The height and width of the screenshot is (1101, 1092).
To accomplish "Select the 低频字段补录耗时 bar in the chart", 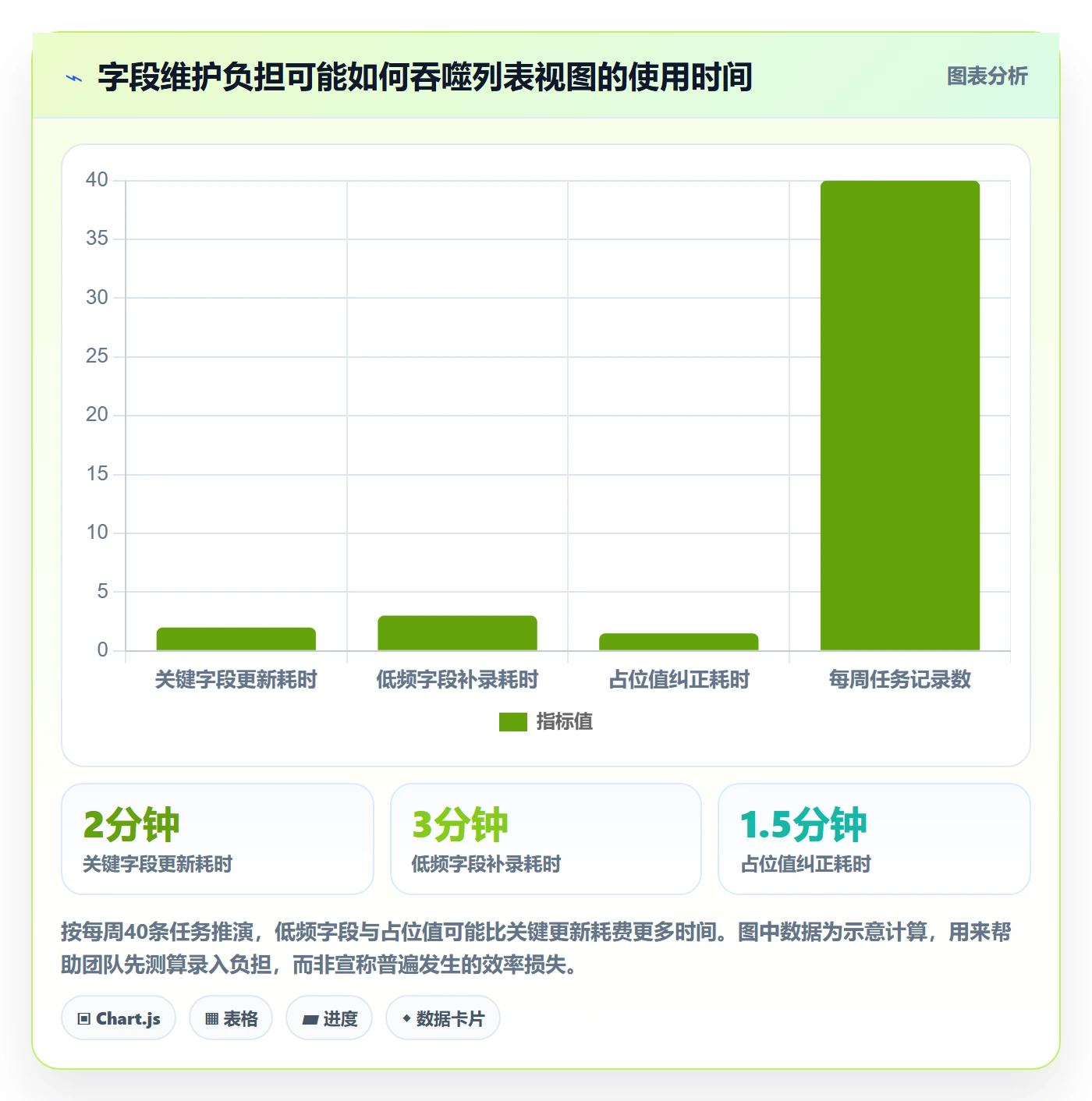I will click(457, 633).
